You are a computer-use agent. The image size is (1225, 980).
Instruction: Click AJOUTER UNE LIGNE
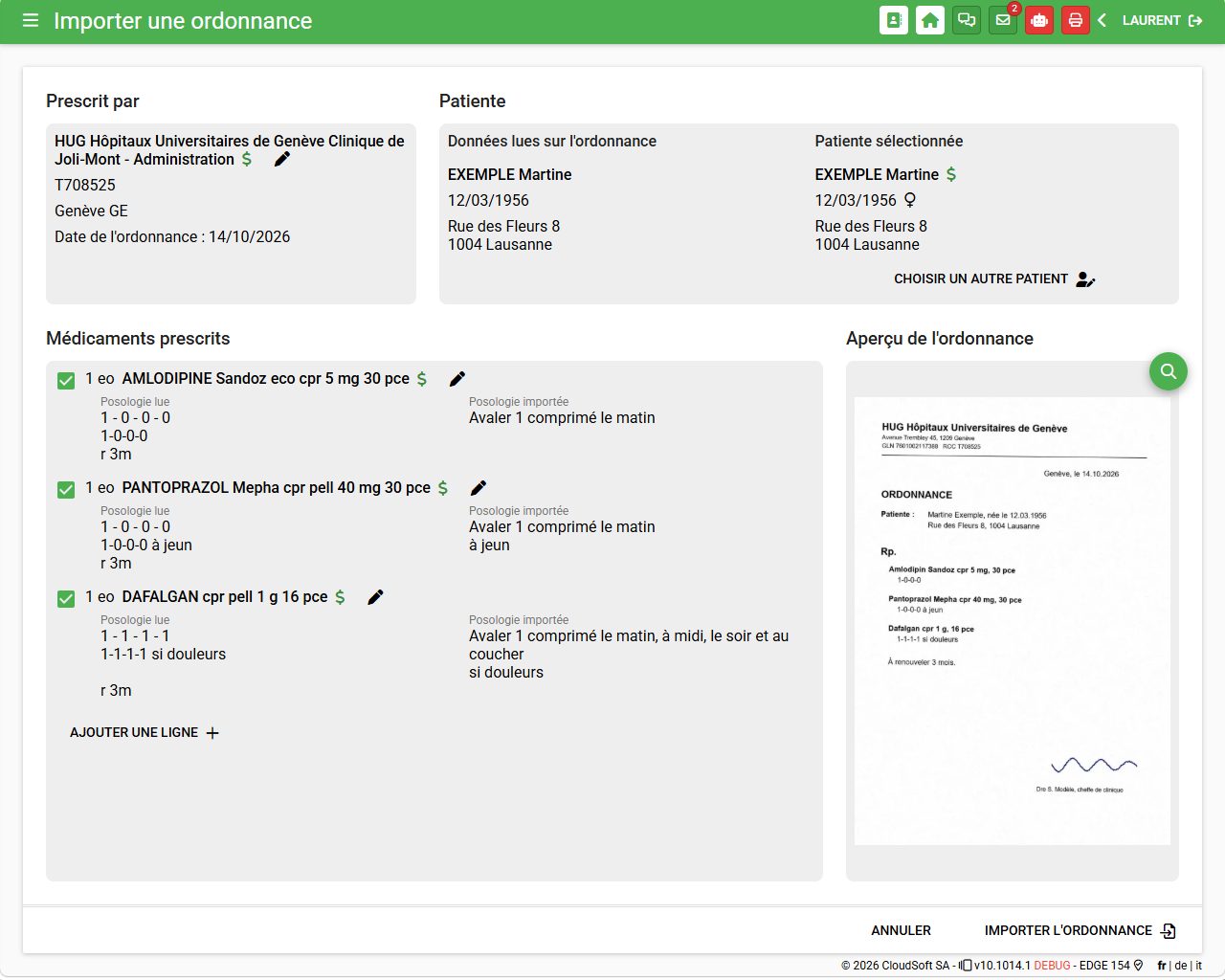pyautogui.click(x=145, y=732)
